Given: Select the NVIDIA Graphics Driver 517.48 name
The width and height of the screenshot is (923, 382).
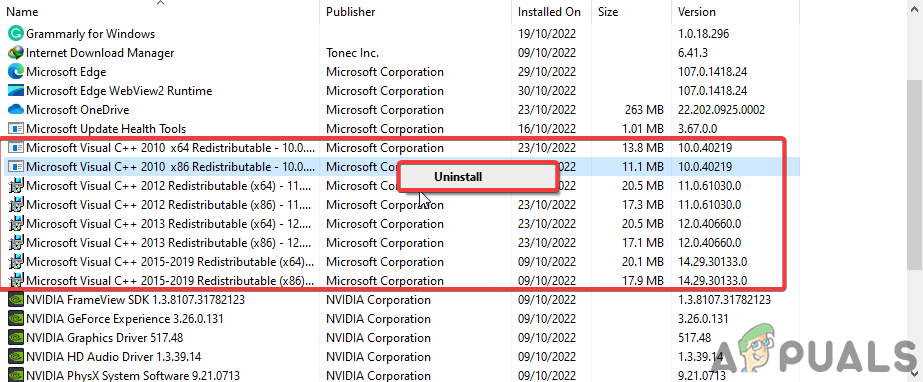Looking at the screenshot, I should tap(105, 337).
